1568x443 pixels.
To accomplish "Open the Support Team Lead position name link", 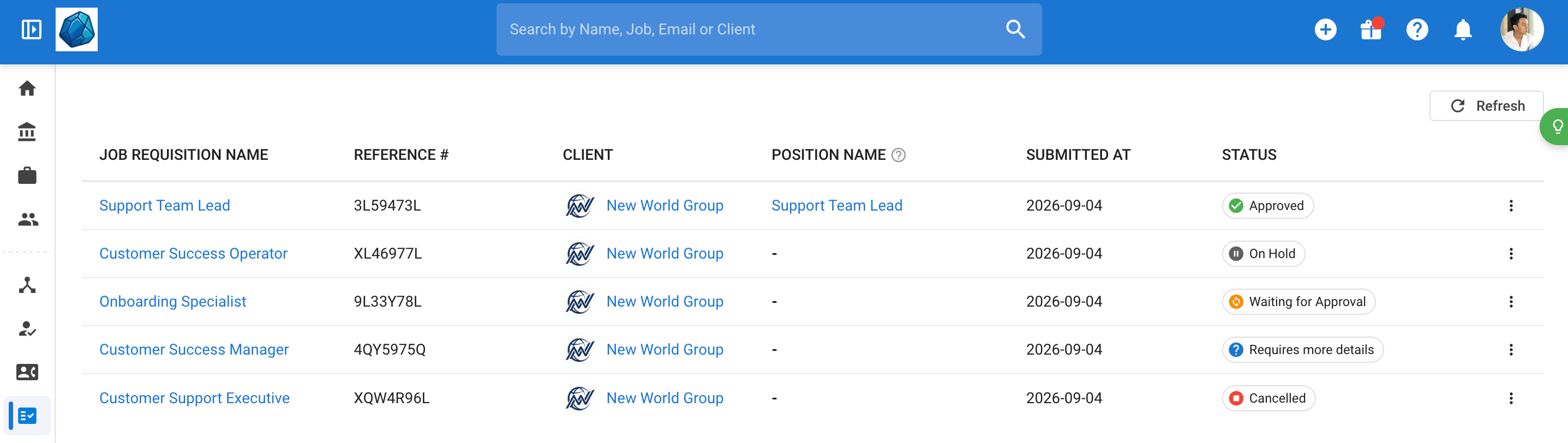I will pyautogui.click(x=837, y=206).
